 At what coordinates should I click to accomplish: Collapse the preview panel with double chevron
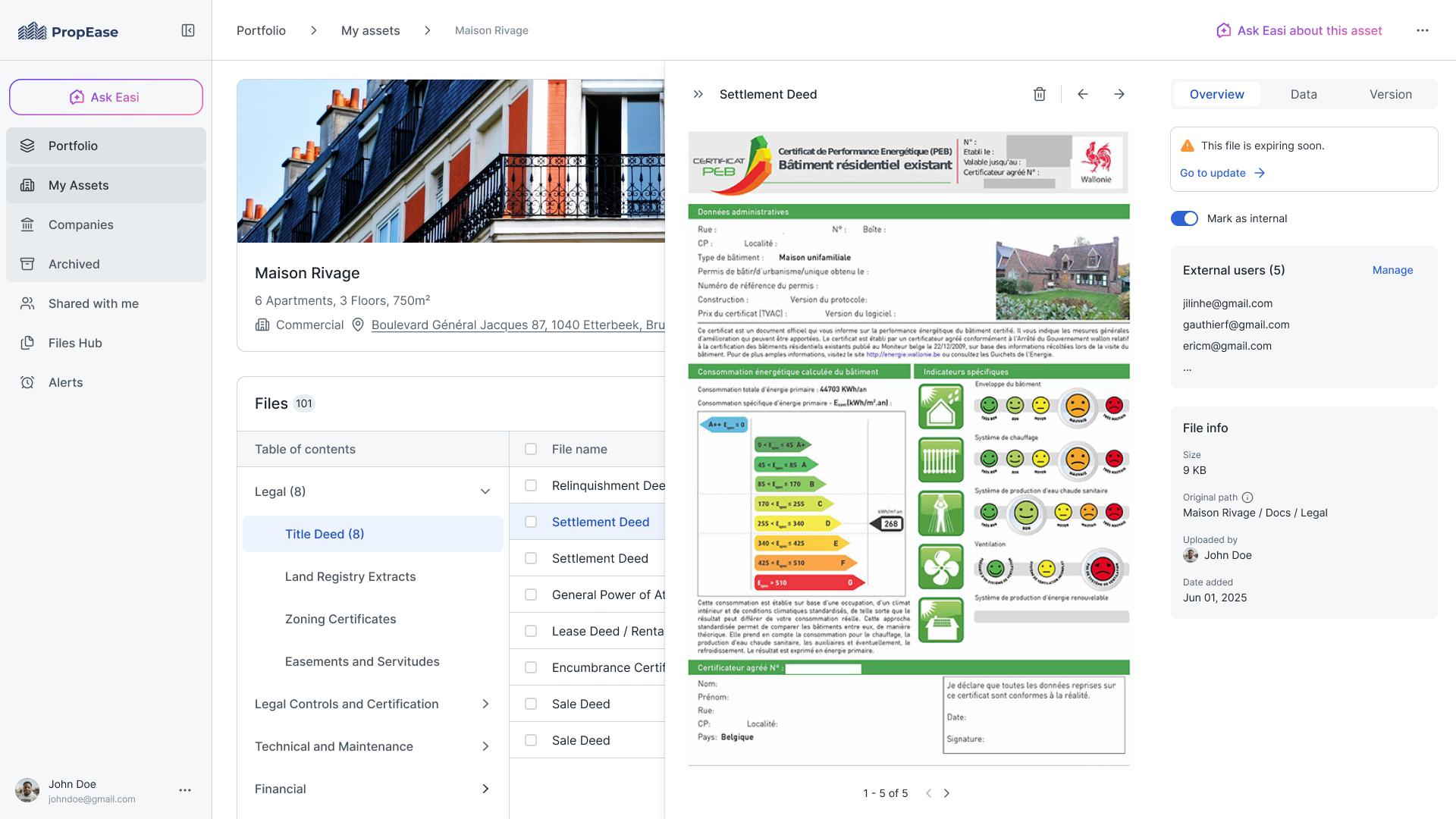(x=698, y=94)
